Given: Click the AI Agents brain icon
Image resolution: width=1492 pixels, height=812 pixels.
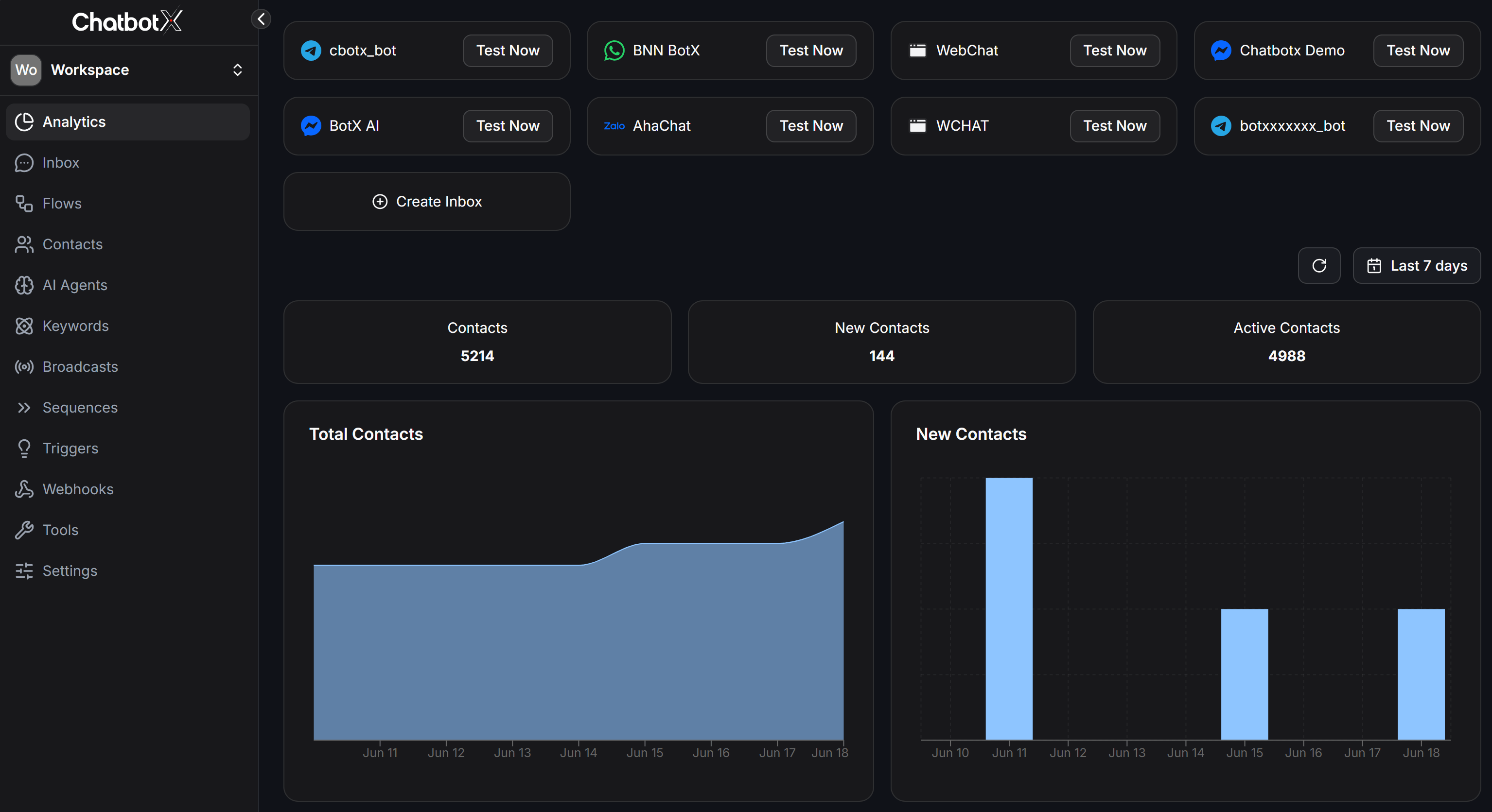Looking at the screenshot, I should (24, 285).
